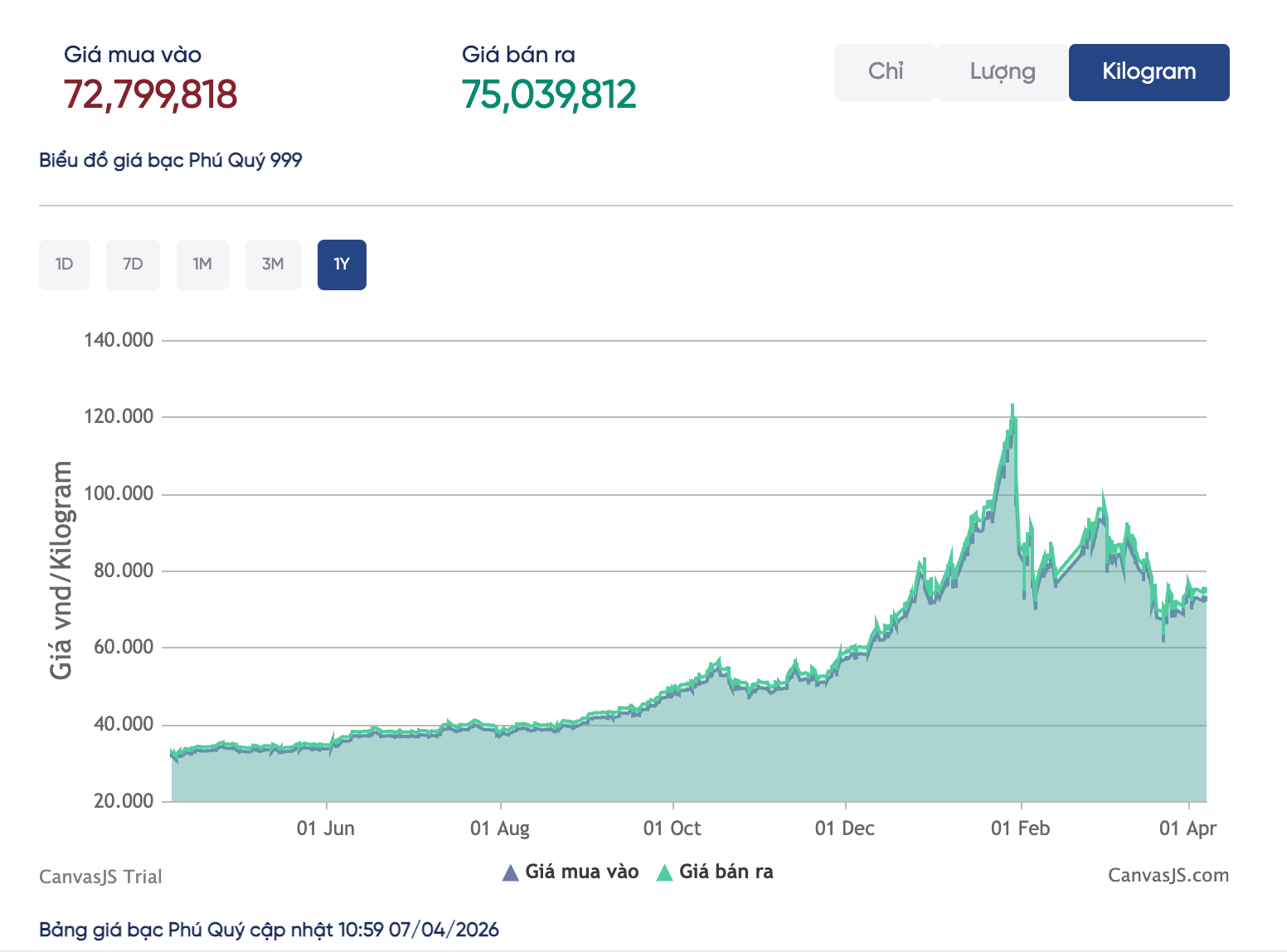Screen dimensions: 1287x952
Task: Select the Lượng unit tab
Action: coord(1002,72)
